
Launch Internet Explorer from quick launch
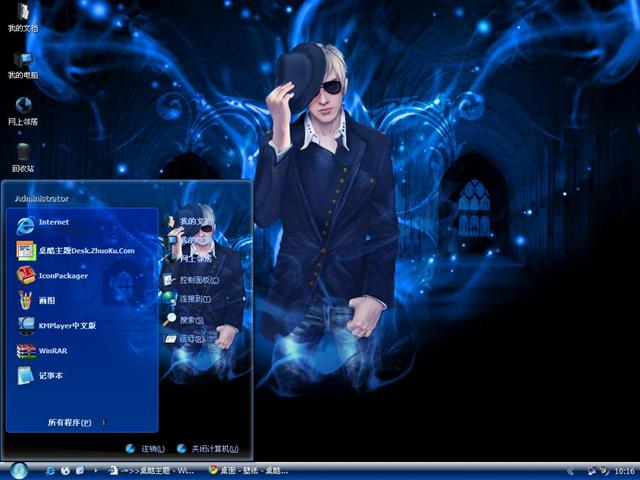(50, 471)
